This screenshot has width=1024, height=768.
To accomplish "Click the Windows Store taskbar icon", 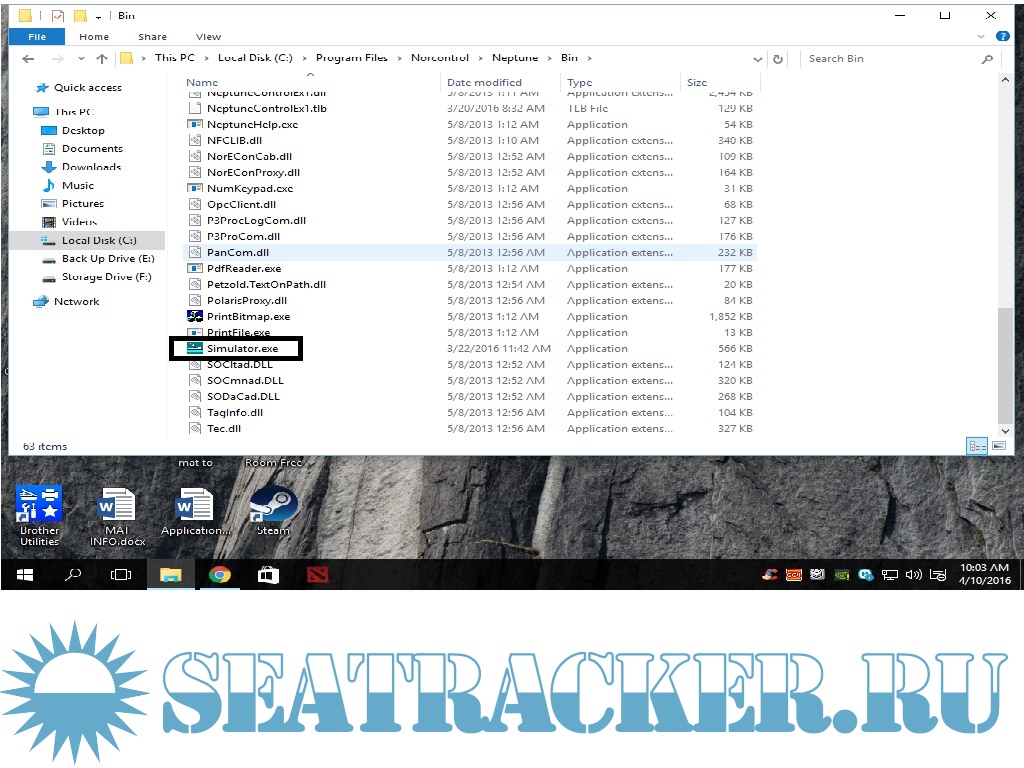I will [268, 575].
